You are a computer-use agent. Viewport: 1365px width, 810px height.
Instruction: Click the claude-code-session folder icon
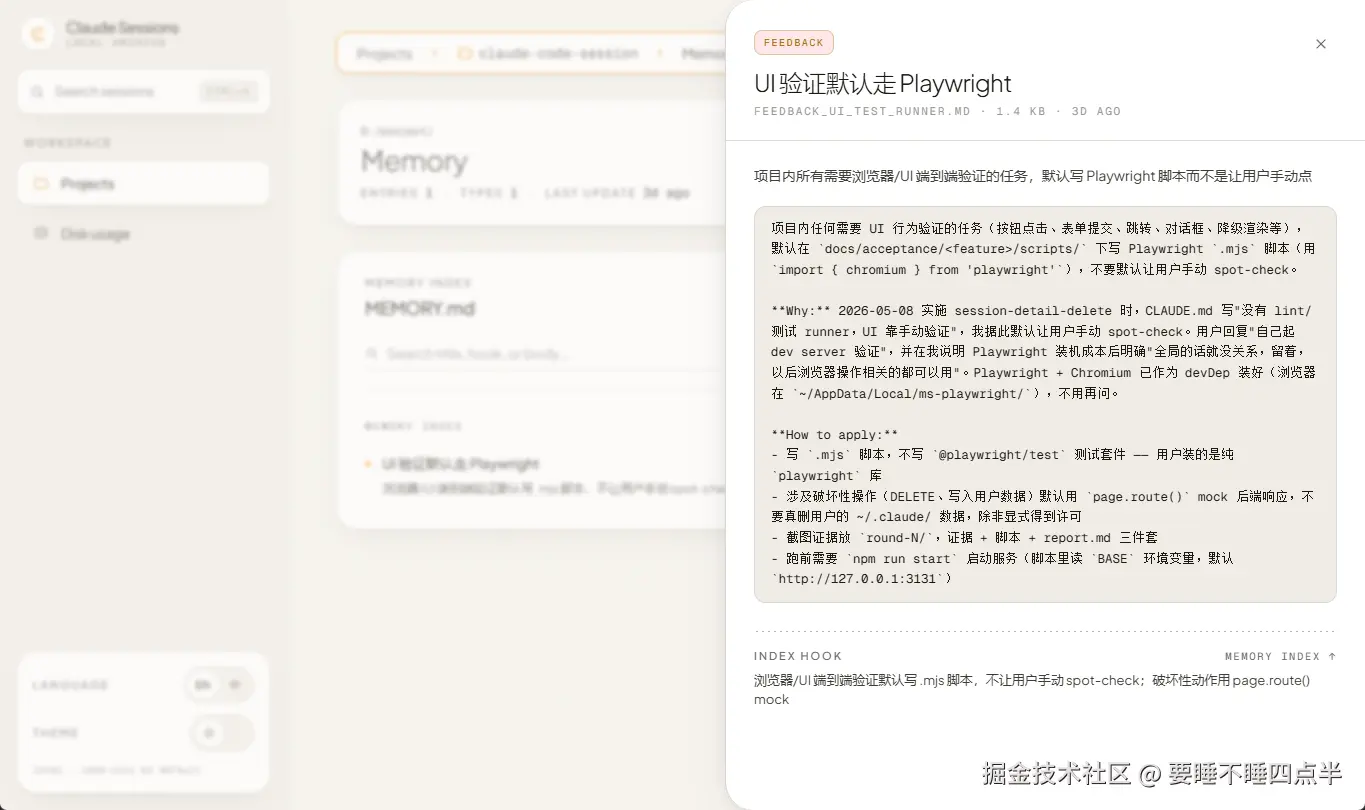[x=465, y=54]
